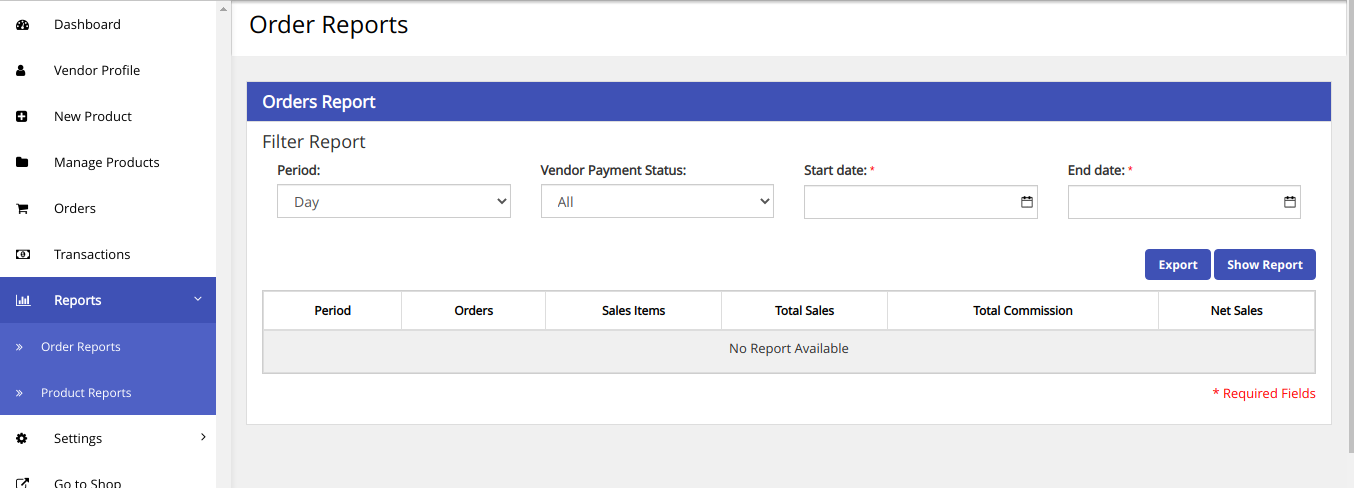Click the Manage Products folder icon
The width and height of the screenshot is (1354, 488).
[22, 163]
